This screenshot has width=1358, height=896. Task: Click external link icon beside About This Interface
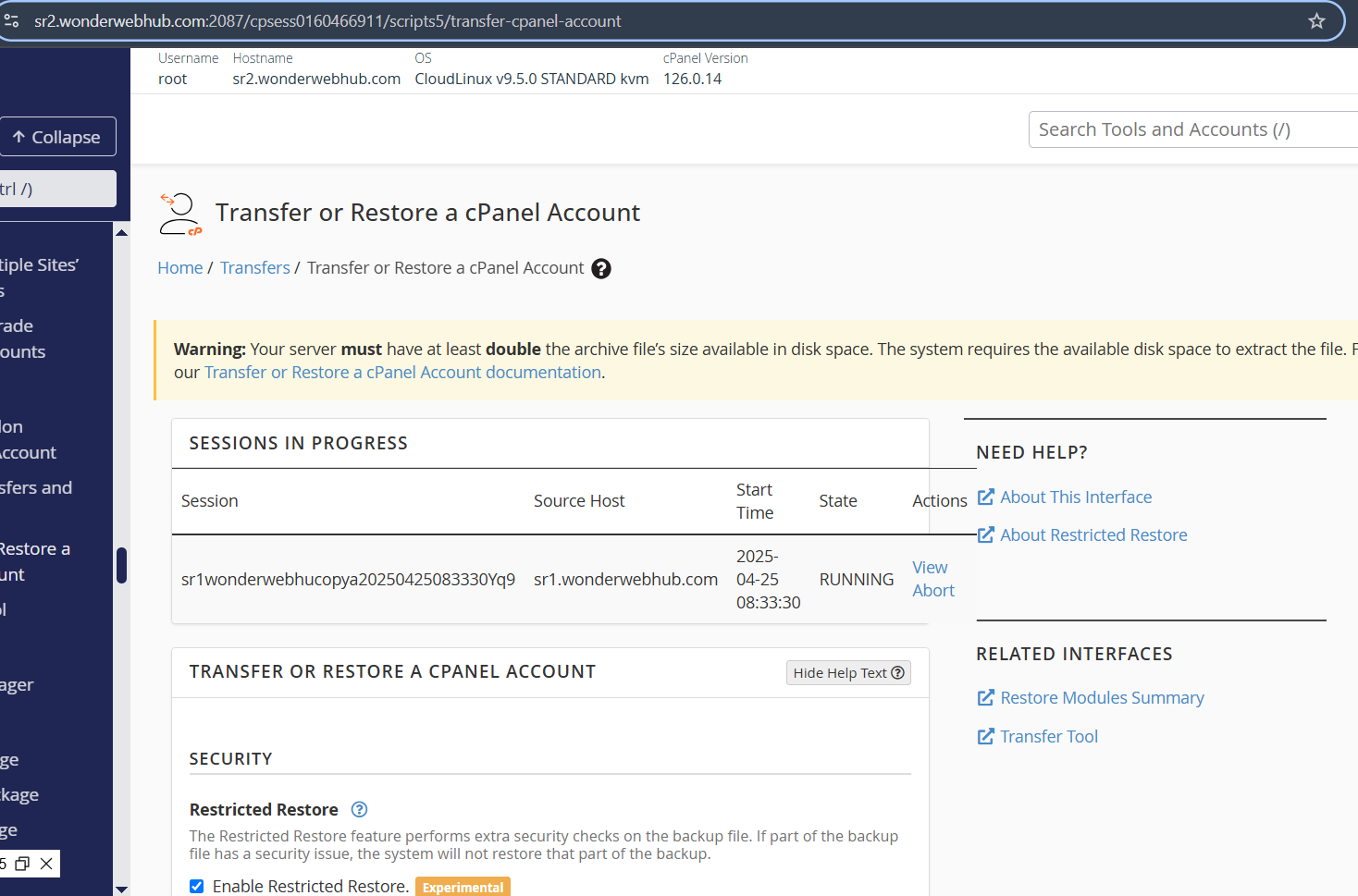tap(986, 497)
